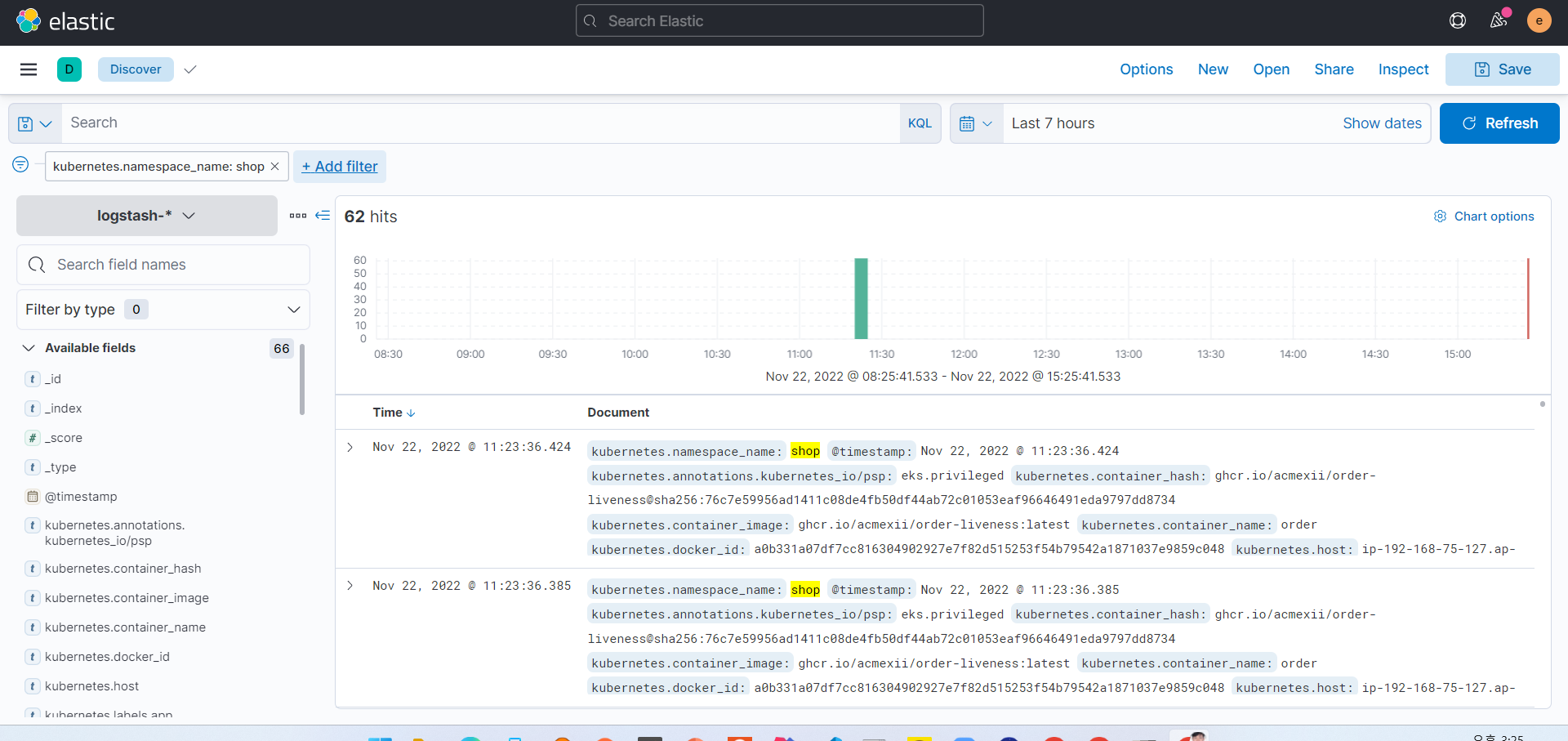Toggle the hamburger navigation menu
This screenshot has width=1568, height=741.
(29, 69)
